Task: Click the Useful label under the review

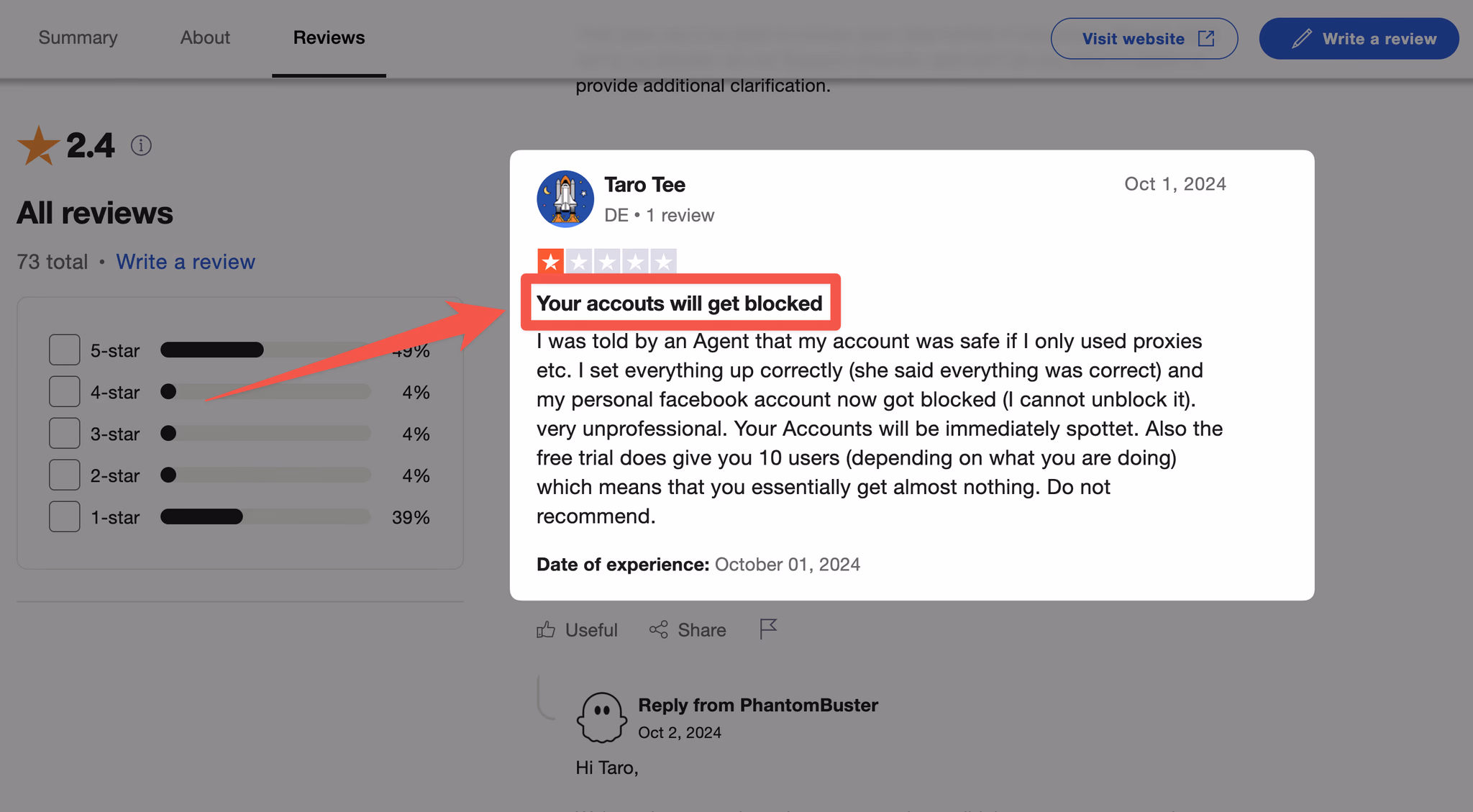Action: pyautogui.click(x=591, y=630)
